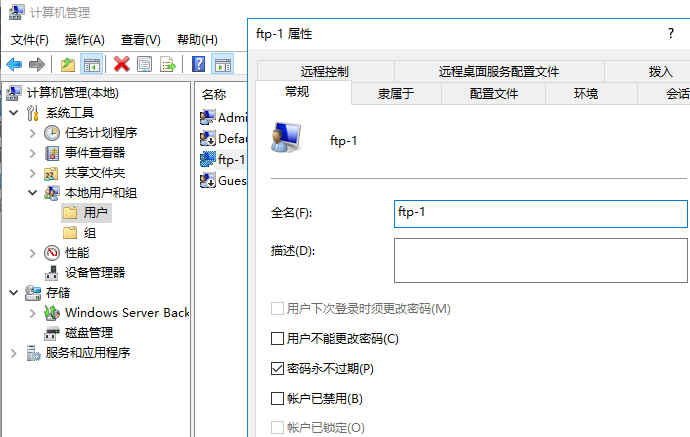690x437 pixels.
Task: Collapse the 存储 node
Action: [x=14, y=293]
